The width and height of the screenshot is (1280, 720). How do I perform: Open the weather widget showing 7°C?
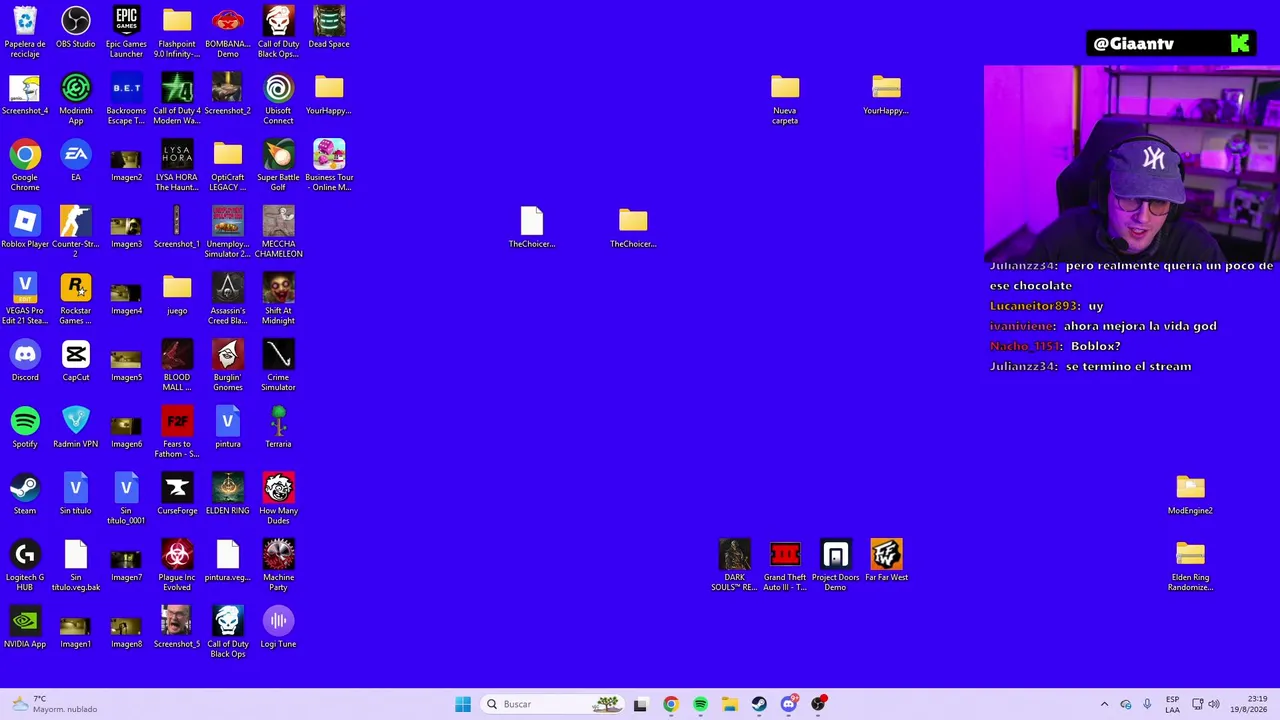(53, 704)
